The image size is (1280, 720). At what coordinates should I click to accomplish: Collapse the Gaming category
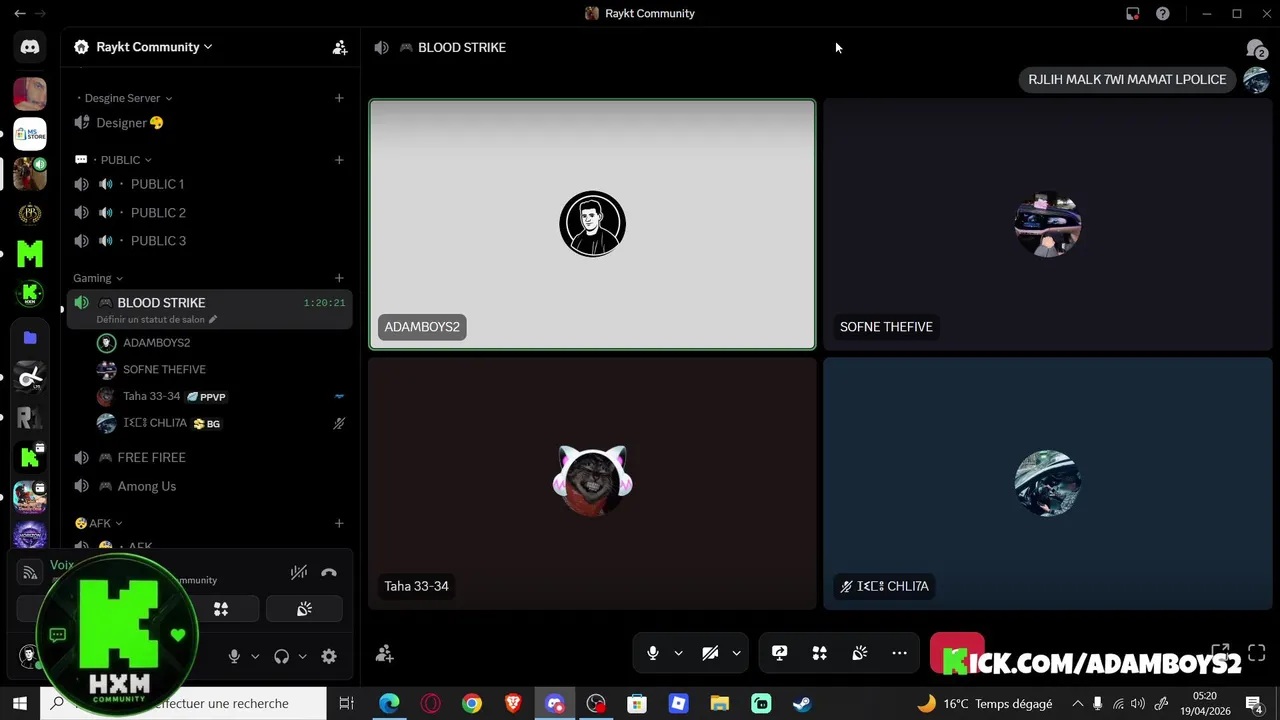click(x=98, y=278)
